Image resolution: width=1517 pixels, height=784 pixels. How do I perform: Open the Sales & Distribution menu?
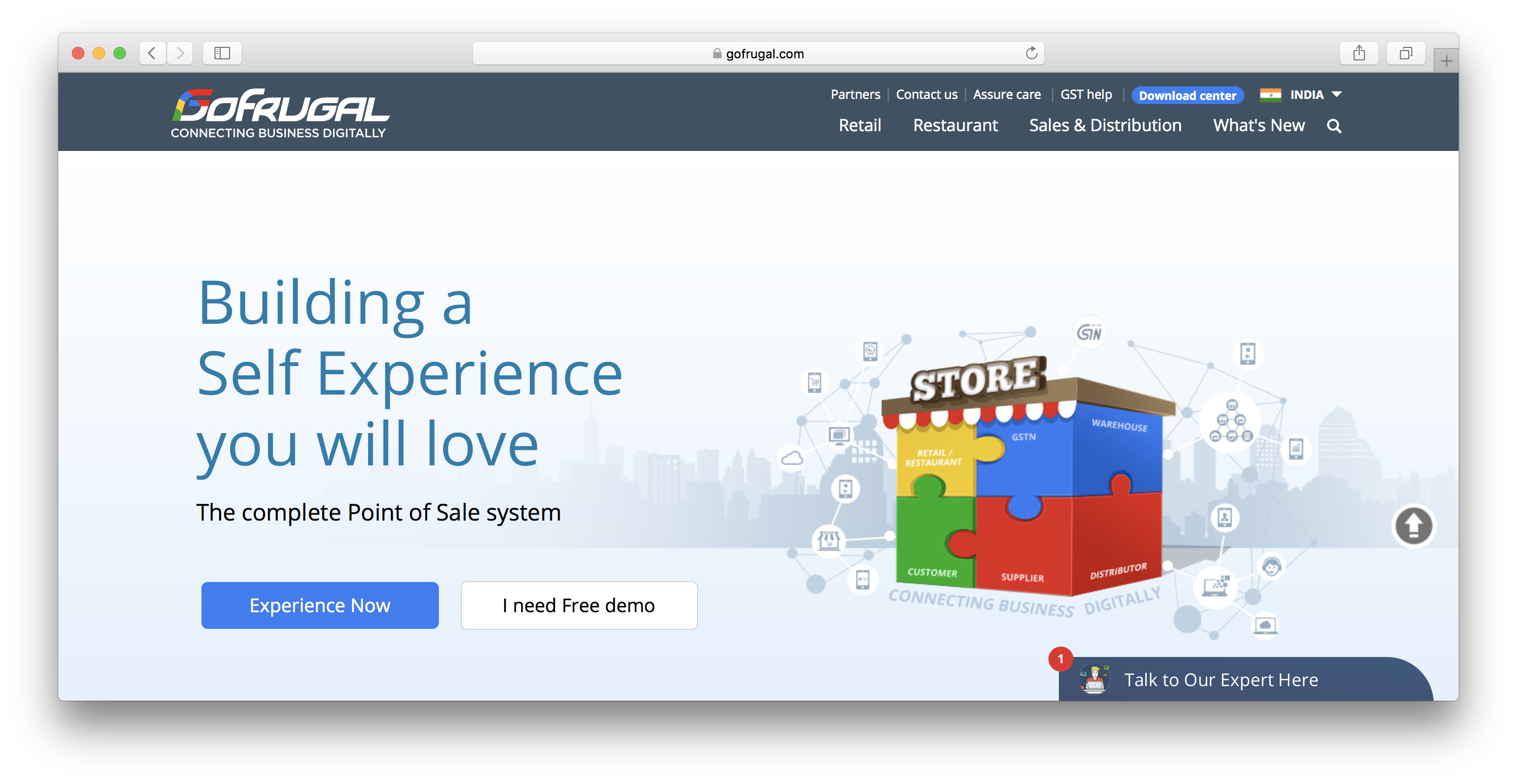click(x=1105, y=125)
